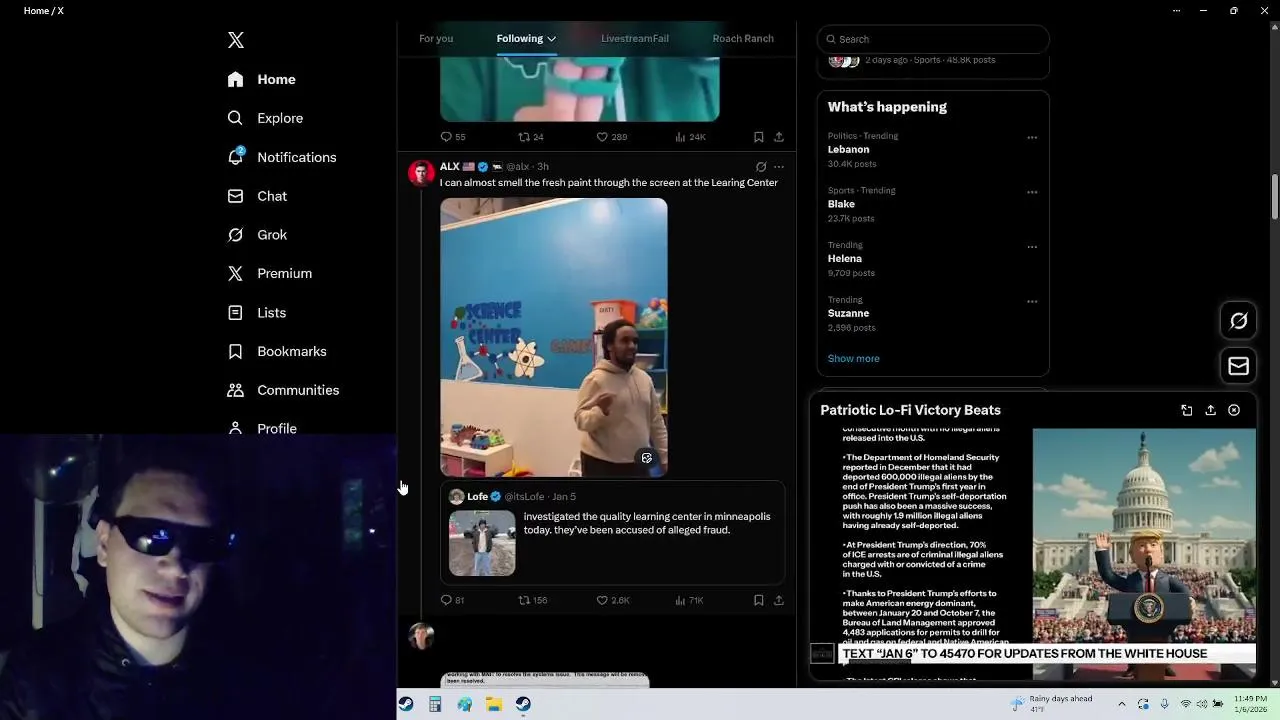The width and height of the screenshot is (1280, 720).
Task: Open the more options menu on ALX's post
Action: (779, 167)
